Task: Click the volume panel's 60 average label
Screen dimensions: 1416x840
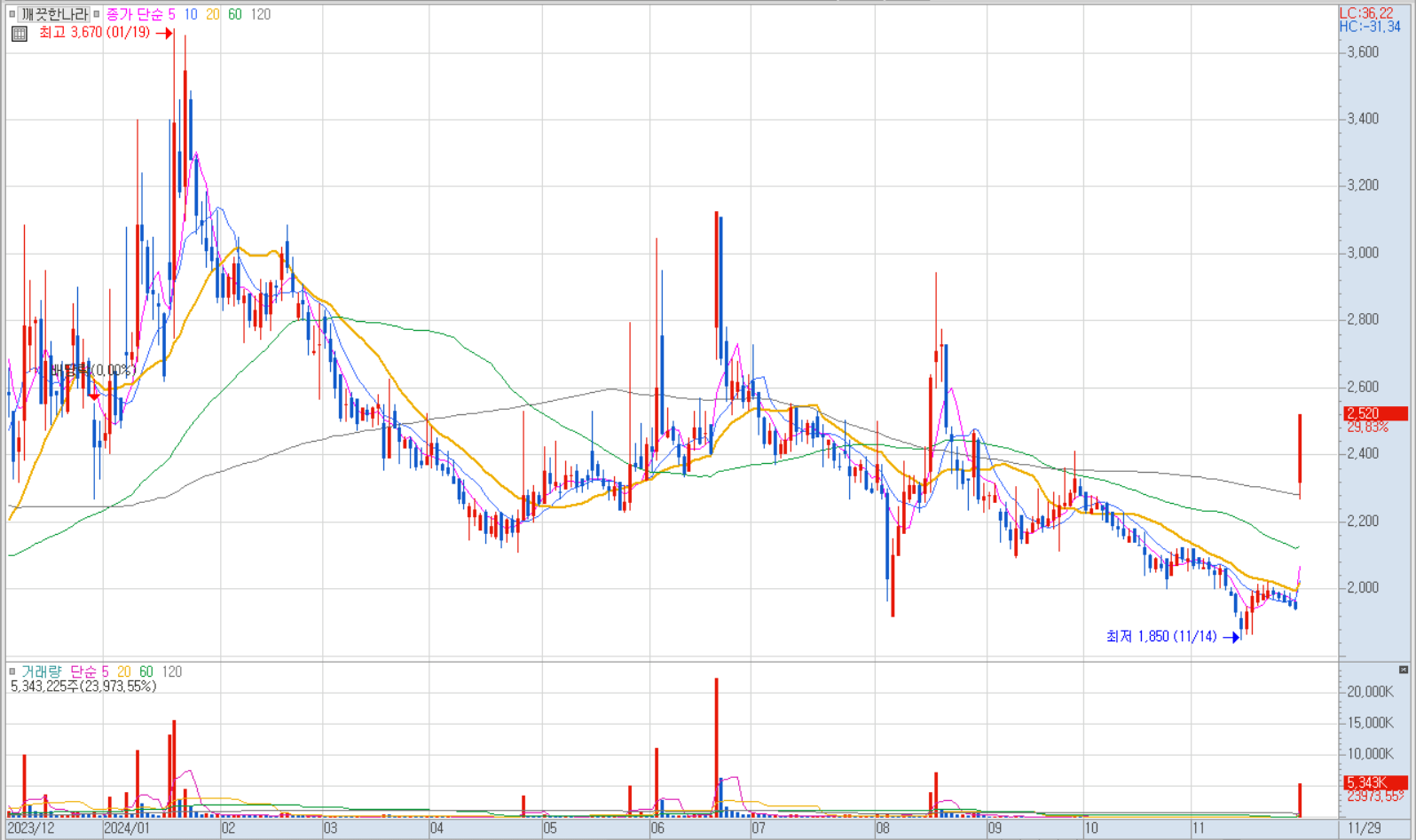Action: 146,671
